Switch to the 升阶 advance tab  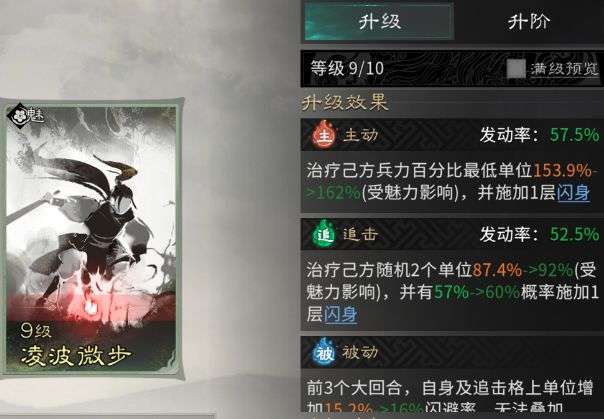coord(528,21)
